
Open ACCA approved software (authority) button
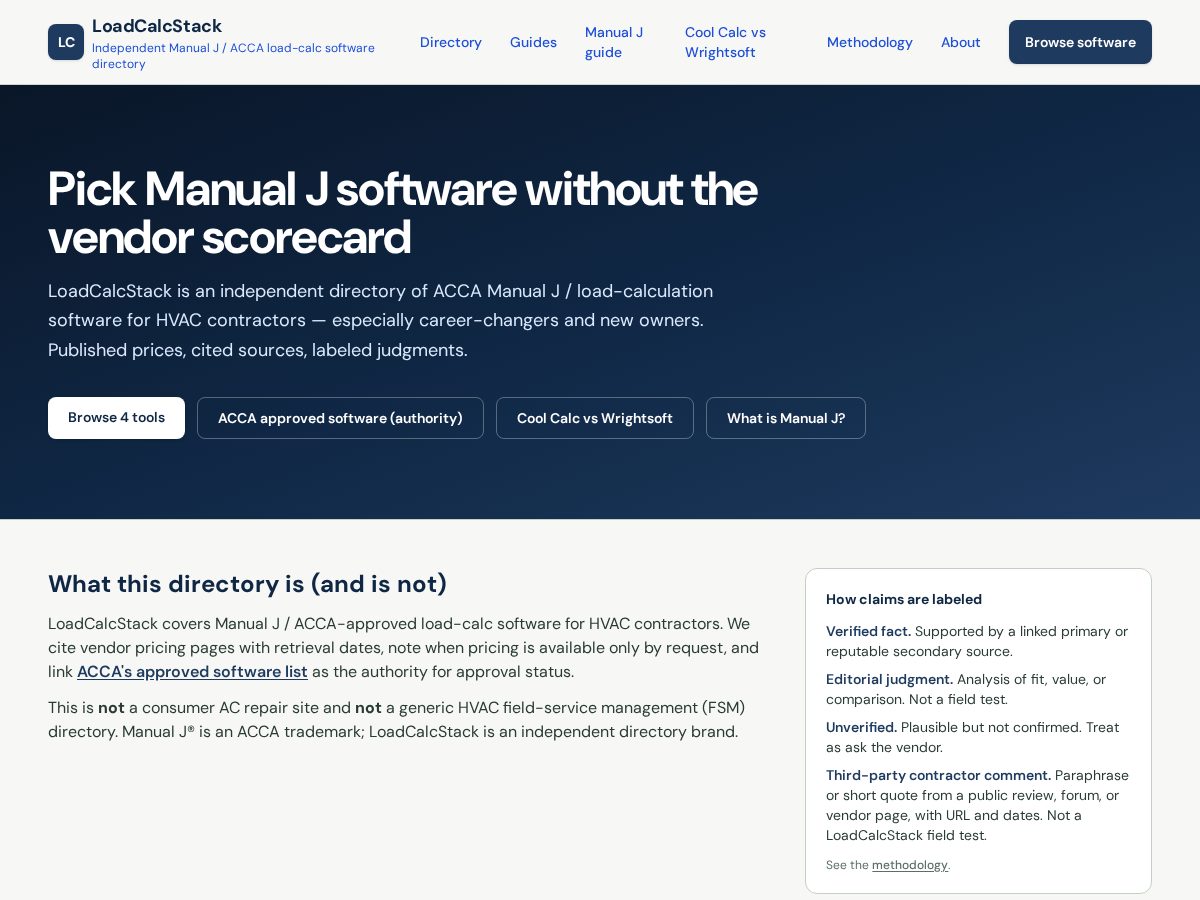coord(340,418)
